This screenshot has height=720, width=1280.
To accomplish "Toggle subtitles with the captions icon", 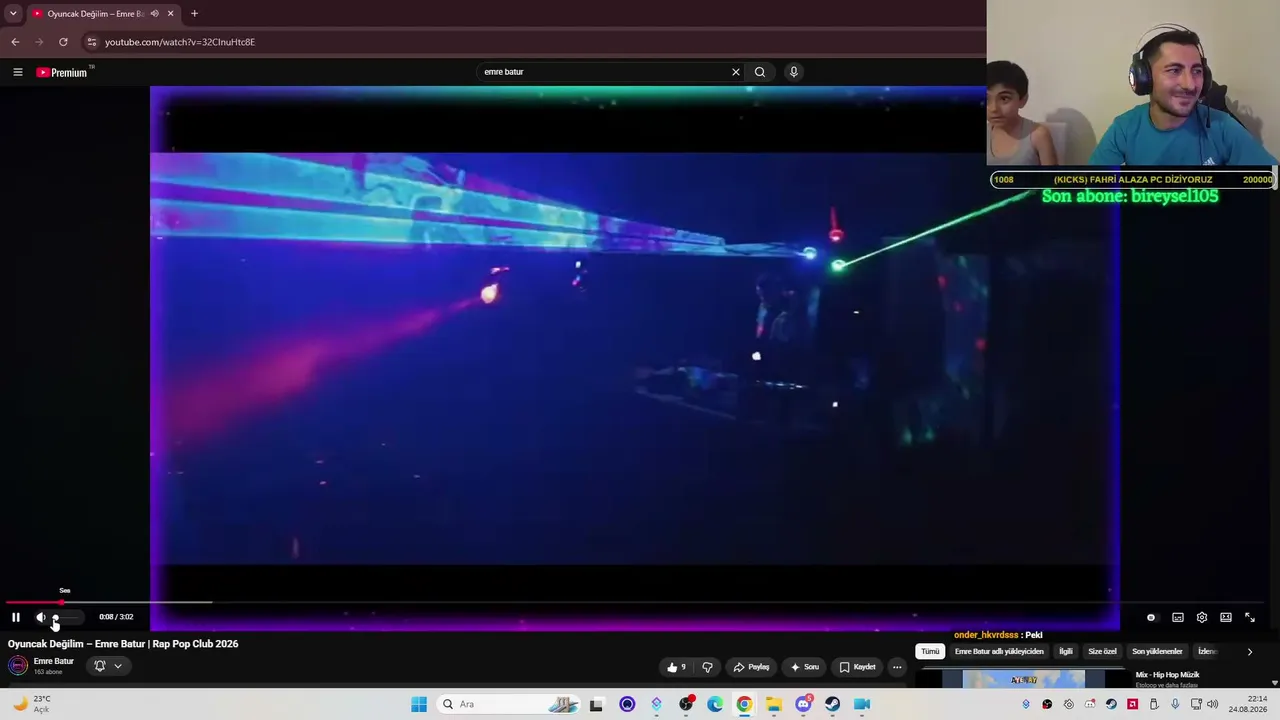I will (x=1178, y=617).
